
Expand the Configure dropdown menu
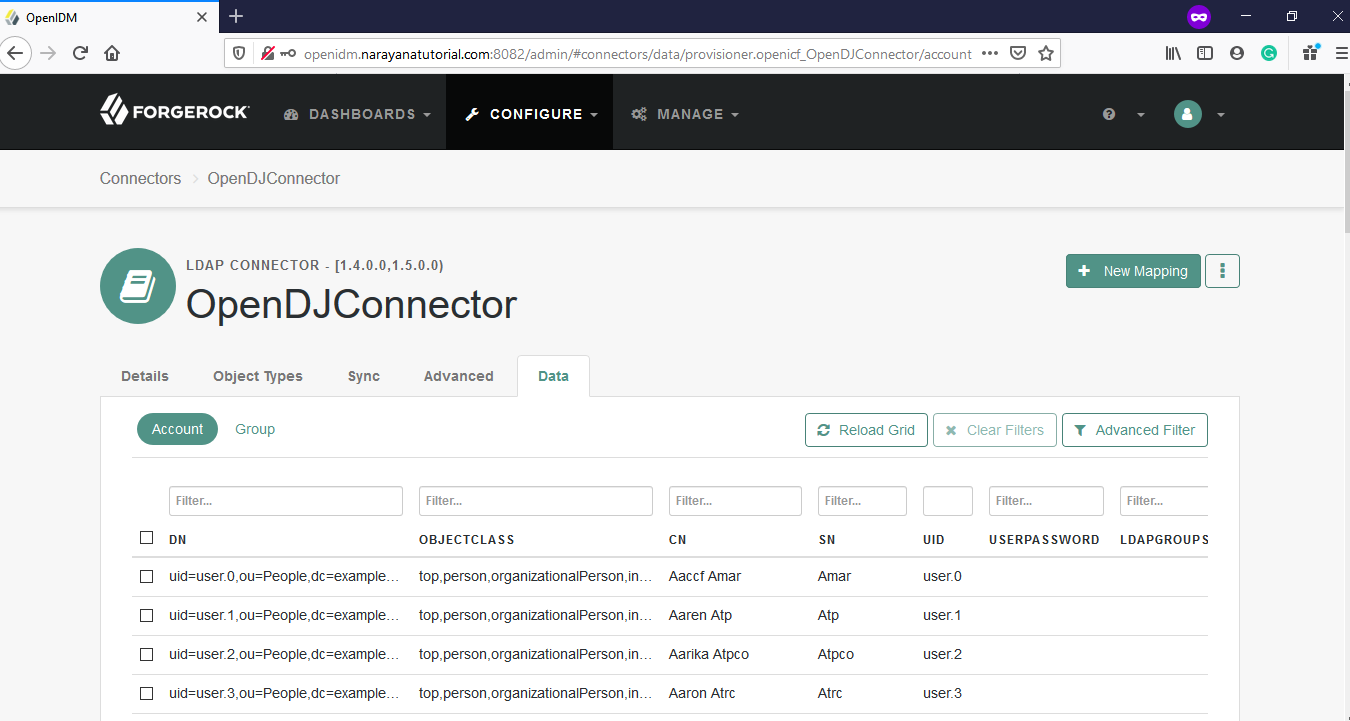[530, 114]
